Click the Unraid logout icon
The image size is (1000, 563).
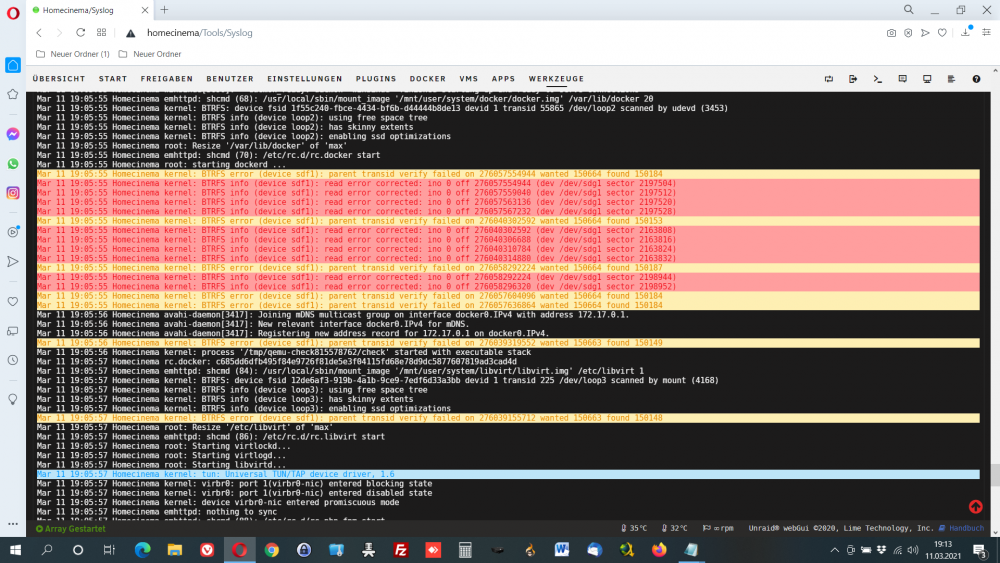tap(853, 79)
